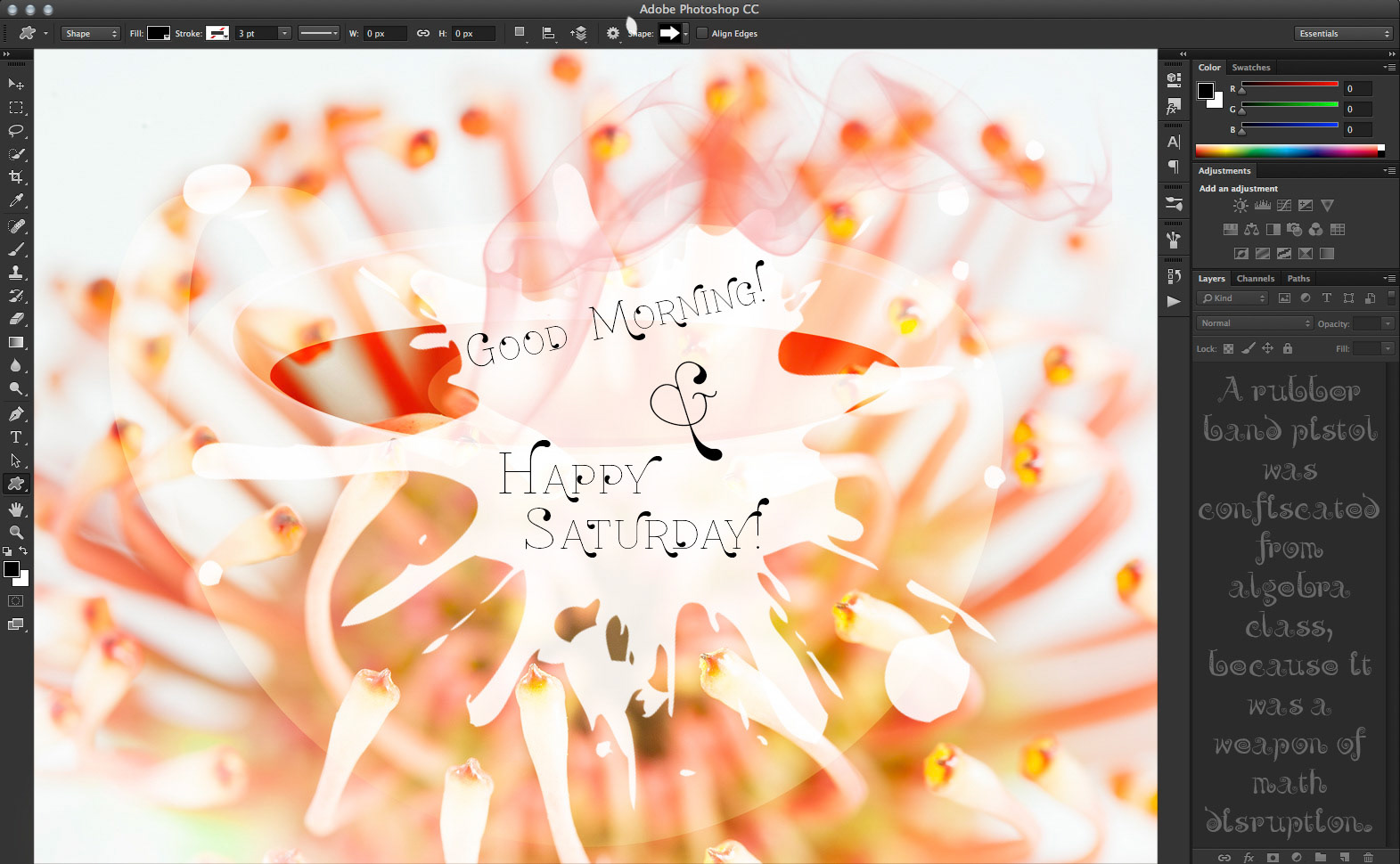This screenshot has height=864, width=1400.
Task: Open the Shape tool mode dropdown
Action: coord(90,34)
